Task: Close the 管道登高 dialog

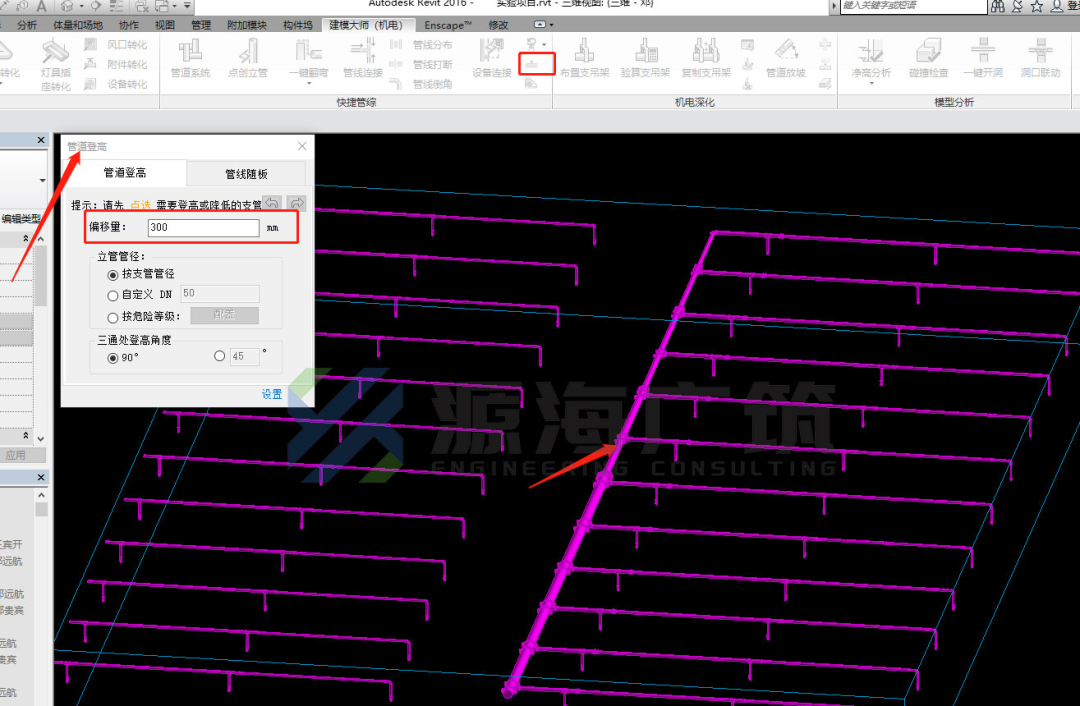Action: (302, 146)
